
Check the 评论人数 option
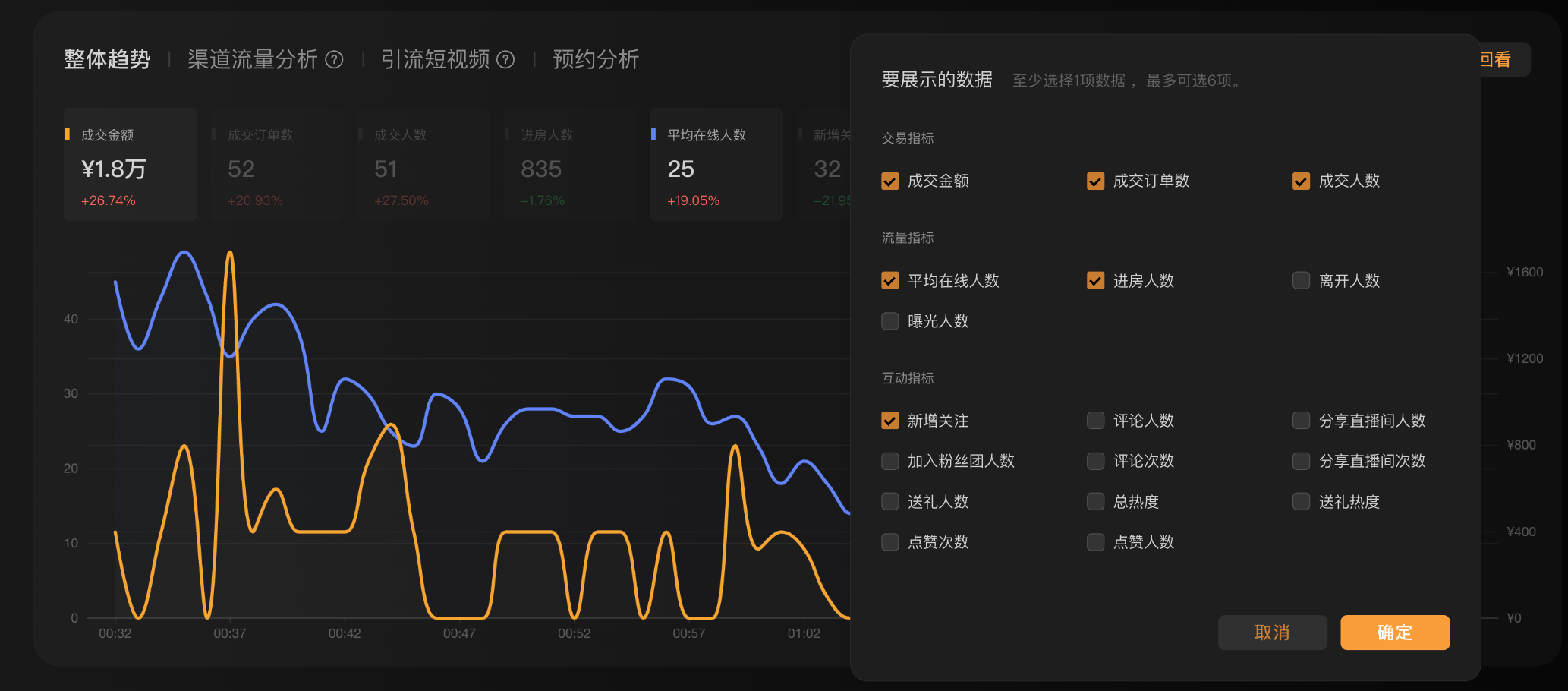click(x=1095, y=421)
